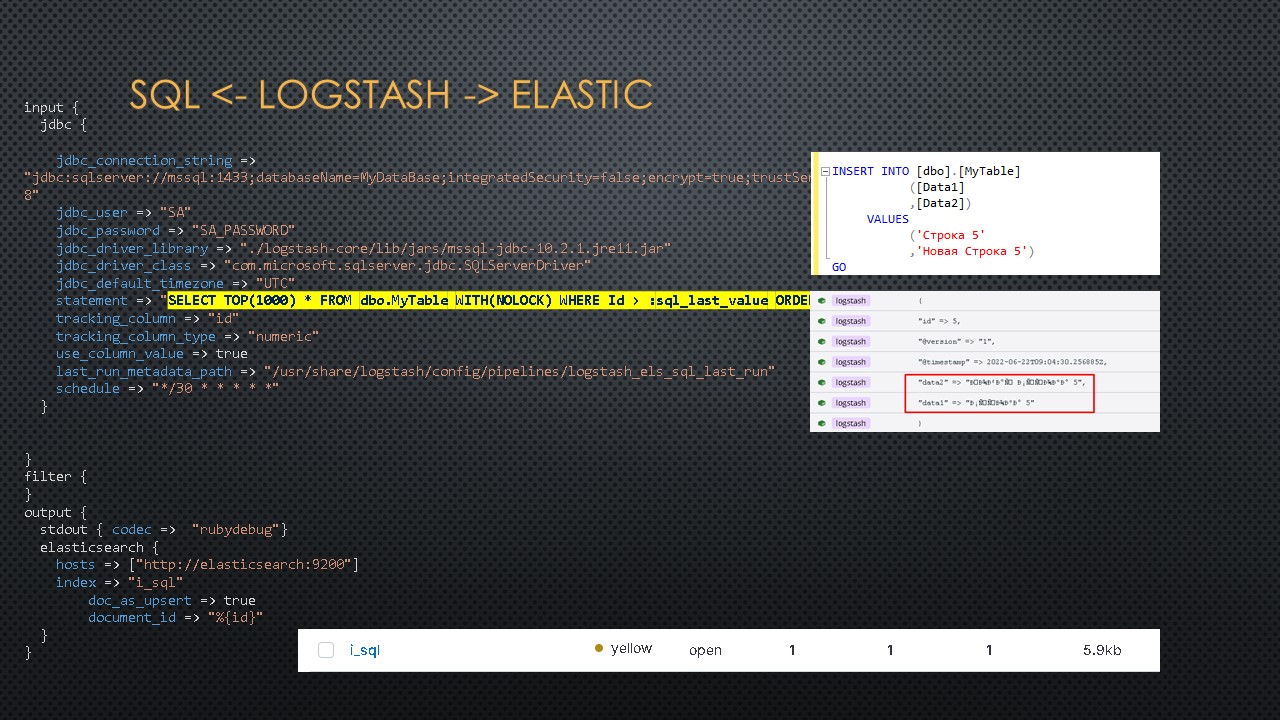Click the logstash tag in the "@timestamp" row
Screen dimensions: 1280x720
click(851, 362)
